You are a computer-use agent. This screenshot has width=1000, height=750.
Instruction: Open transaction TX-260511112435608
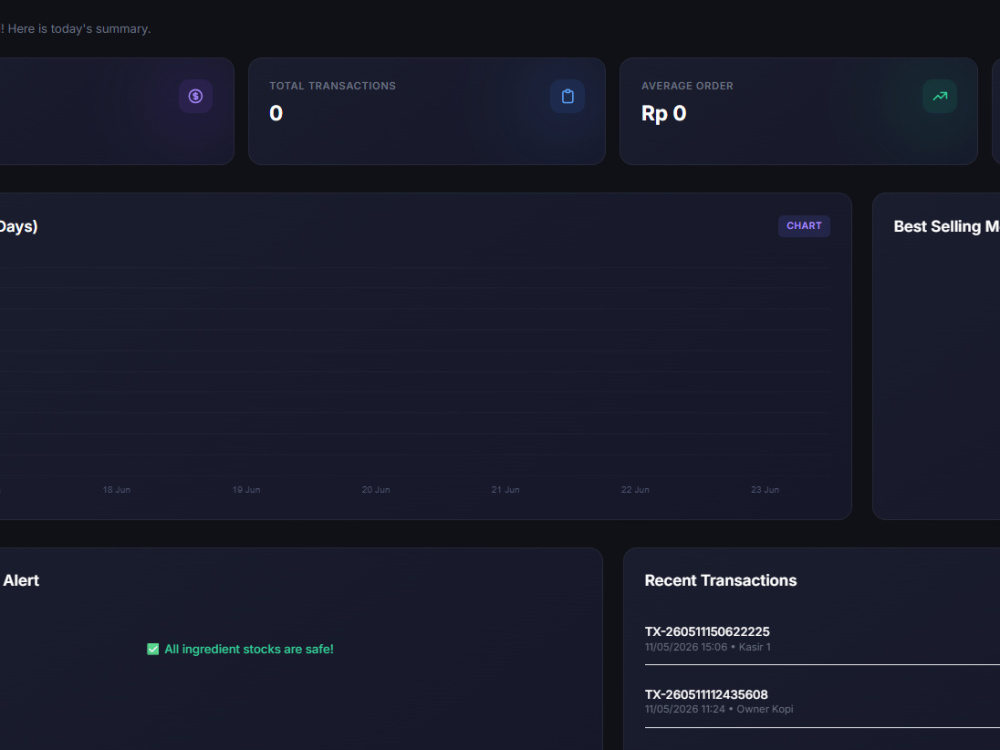point(706,695)
